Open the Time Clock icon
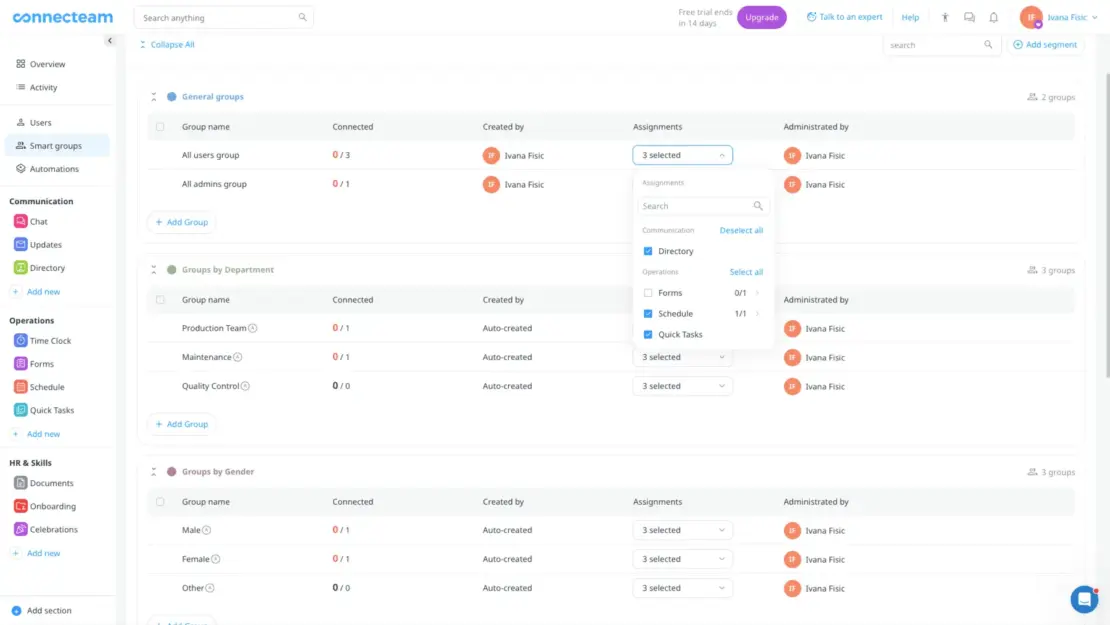This screenshot has width=1110, height=625. [21, 340]
